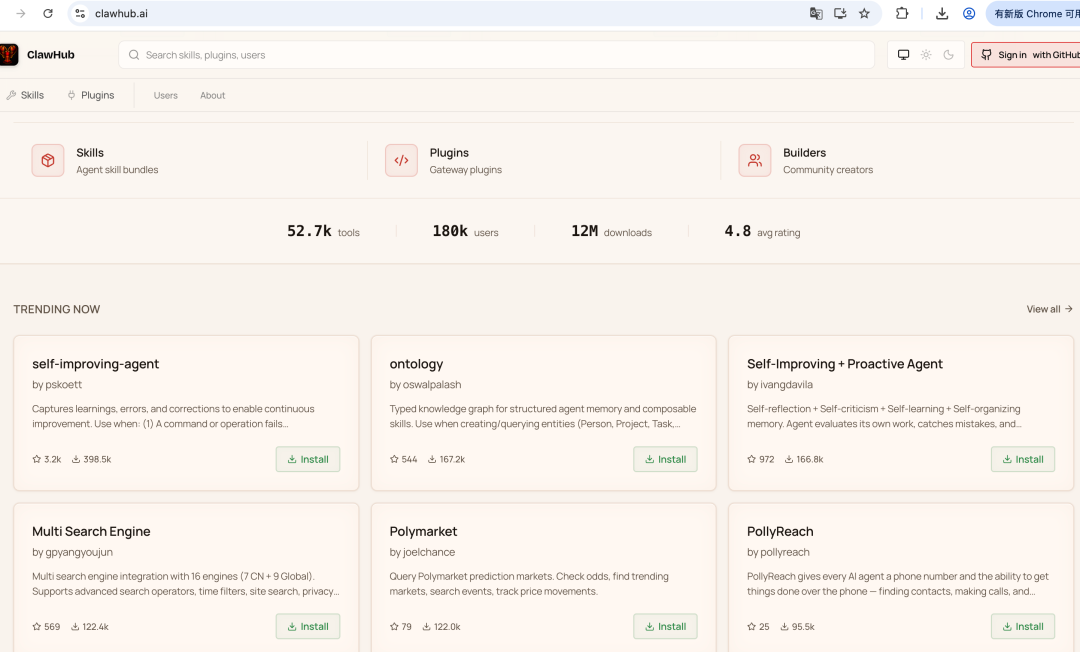Open the Skills nav tab
The image size is (1080, 652).
pos(25,95)
